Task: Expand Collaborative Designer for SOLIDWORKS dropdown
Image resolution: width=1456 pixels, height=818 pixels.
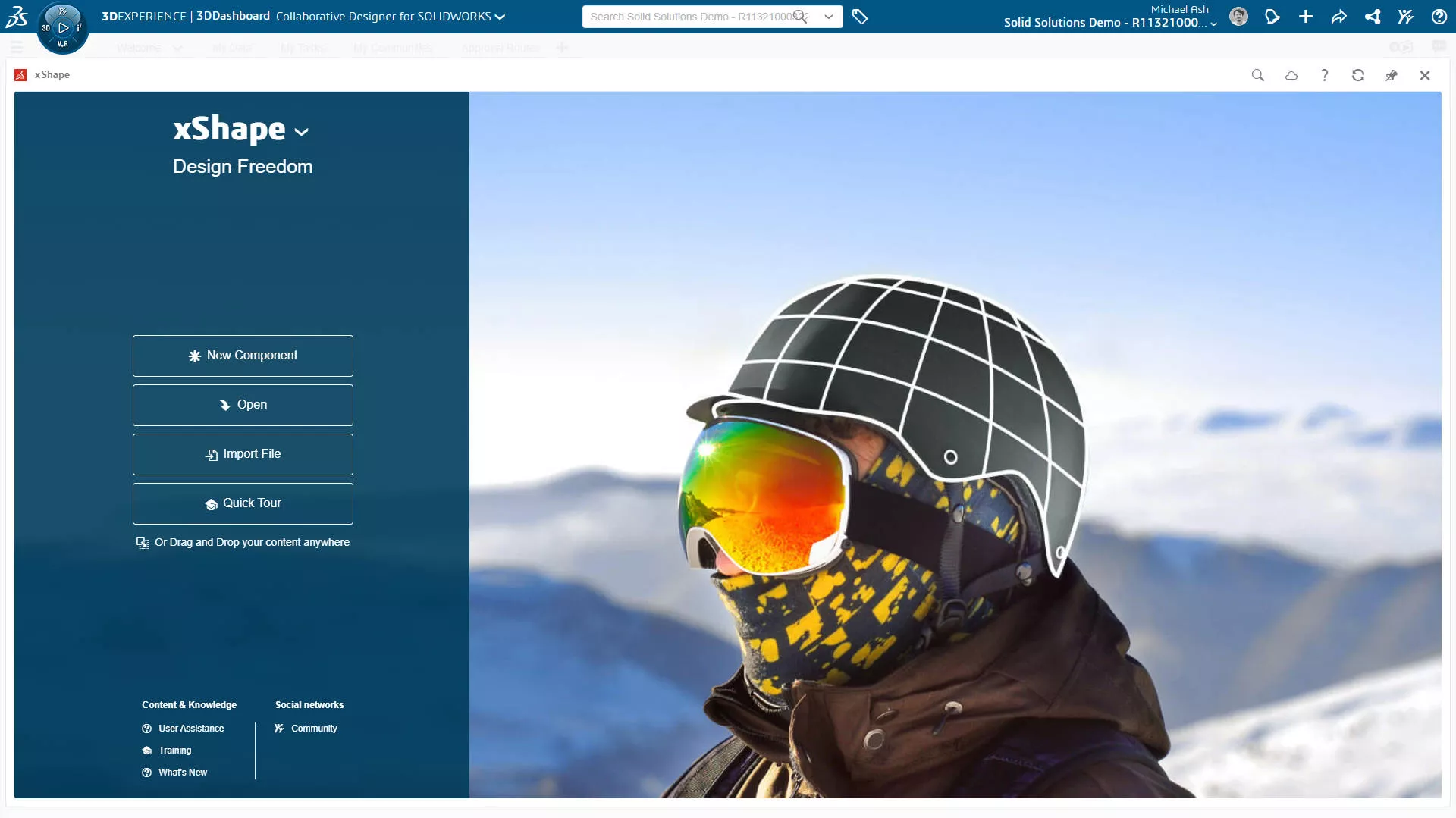Action: click(500, 17)
